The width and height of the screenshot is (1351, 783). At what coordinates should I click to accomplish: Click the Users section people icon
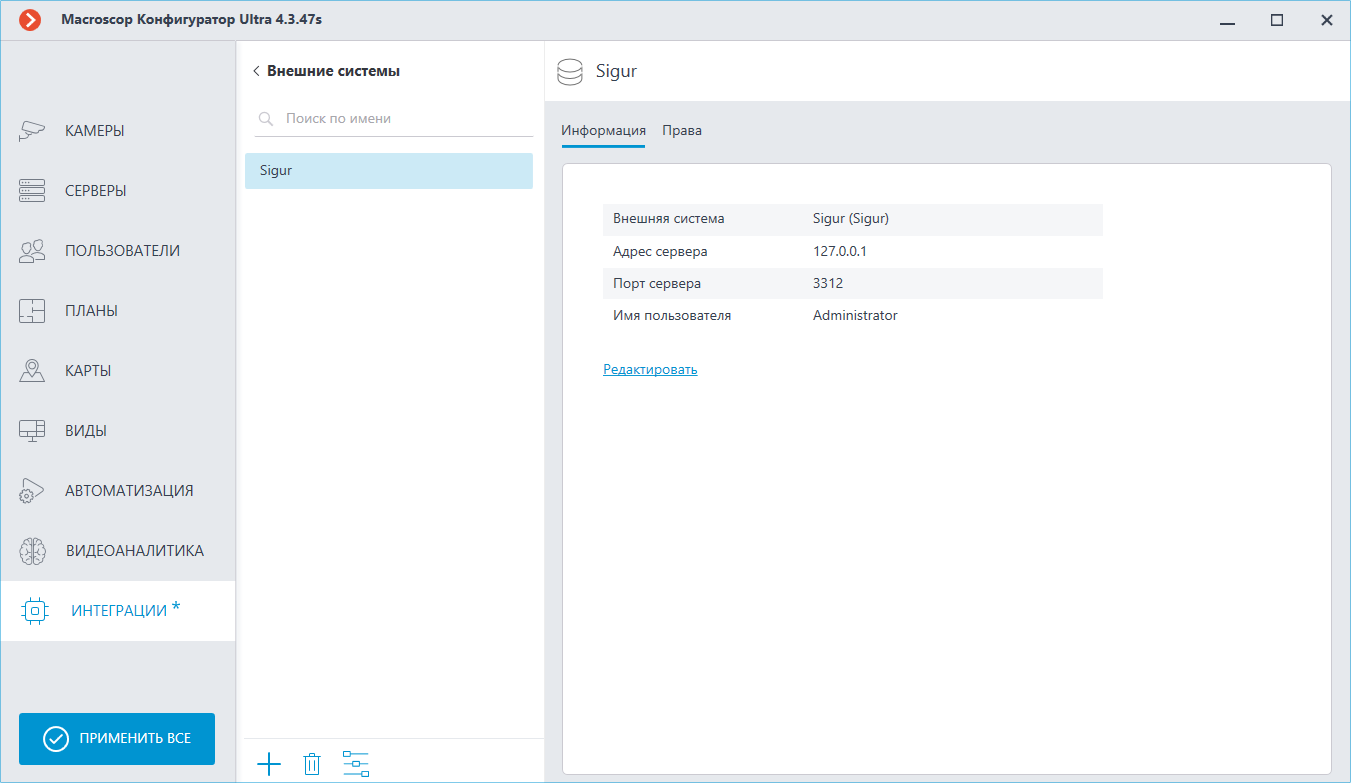tap(32, 251)
